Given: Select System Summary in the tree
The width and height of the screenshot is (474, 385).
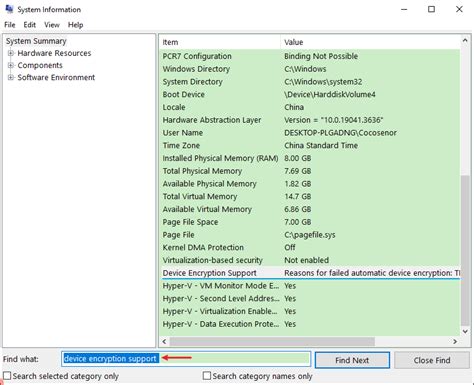Looking at the screenshot, I should pos(36,41).
